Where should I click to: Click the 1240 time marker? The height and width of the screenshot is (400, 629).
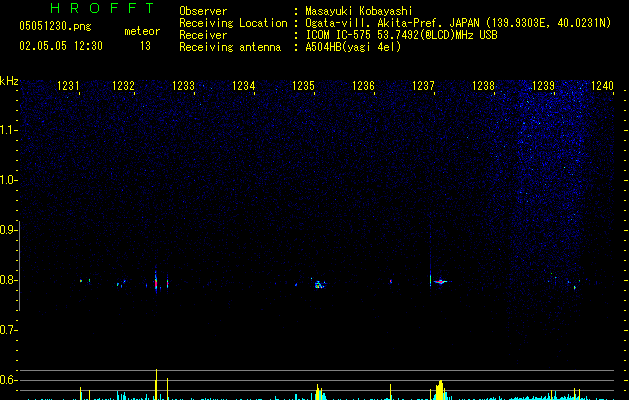603,86
